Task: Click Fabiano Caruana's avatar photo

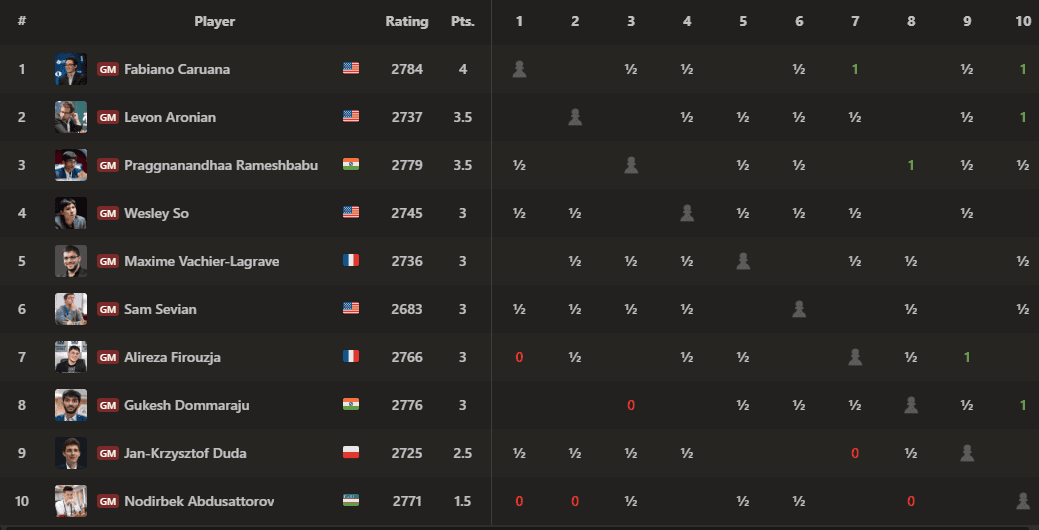Action: click(70, 69)
